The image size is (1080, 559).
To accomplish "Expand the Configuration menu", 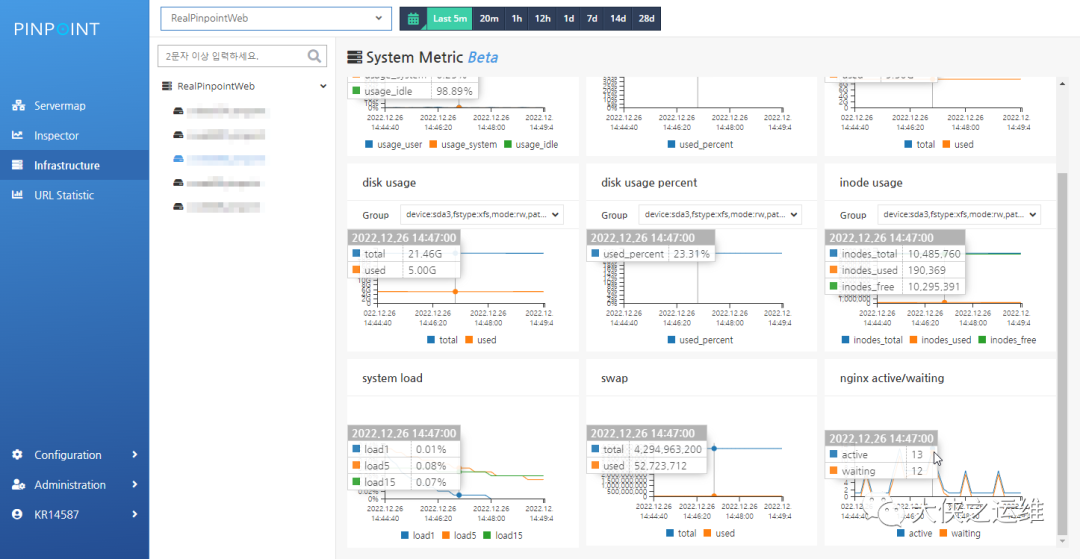I will (x=74, y=455).
